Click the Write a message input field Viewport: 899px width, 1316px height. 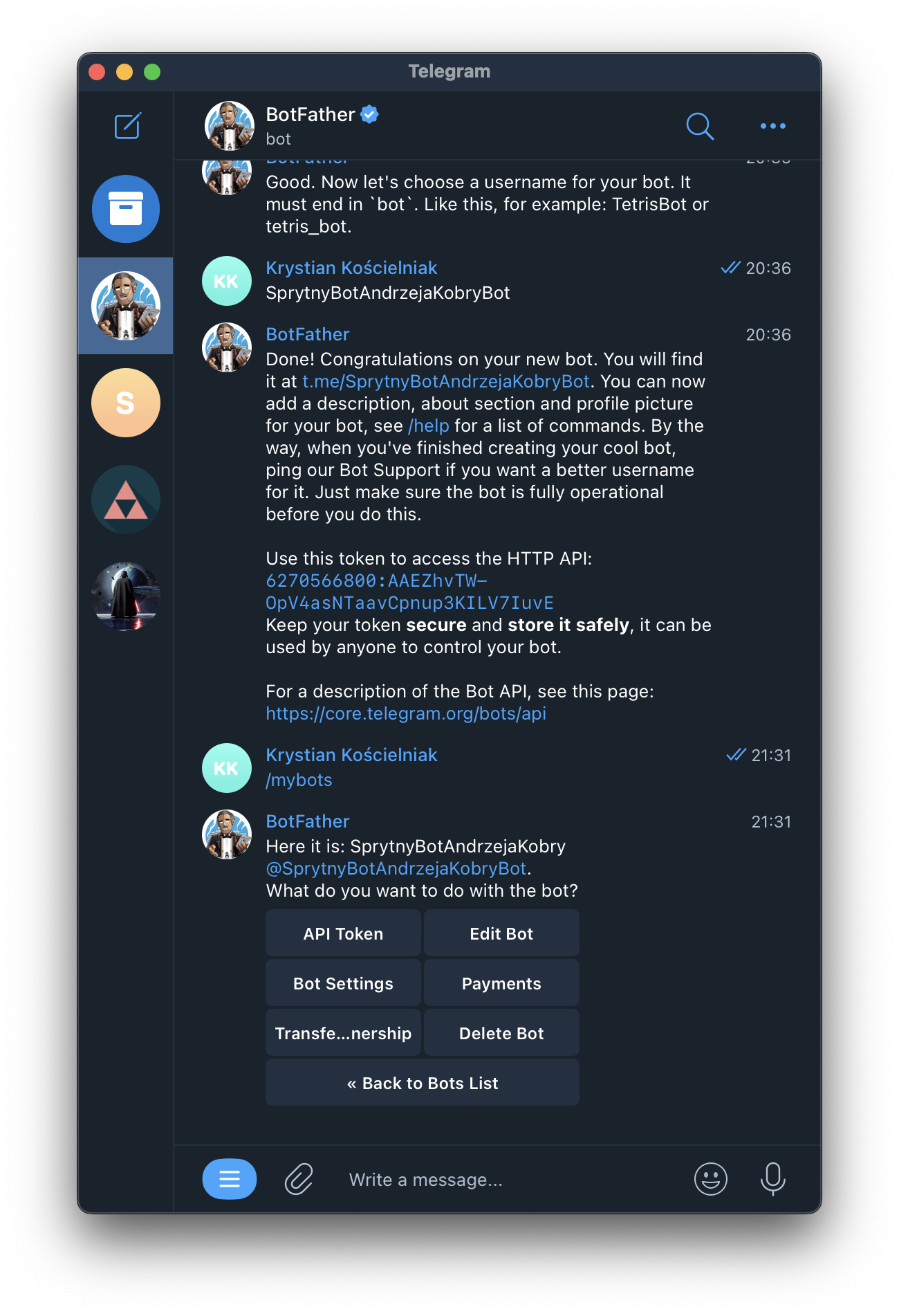(x=508, y=1179)
